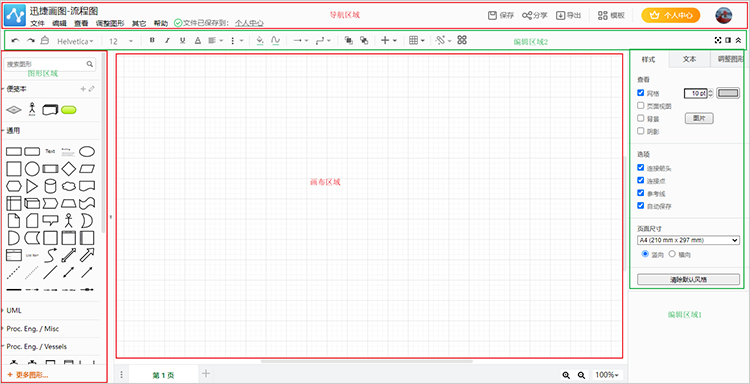Viewport: 750px width, 384px height.
Task: Select the 竖向 orientation radio button
Action: [645, 254]
